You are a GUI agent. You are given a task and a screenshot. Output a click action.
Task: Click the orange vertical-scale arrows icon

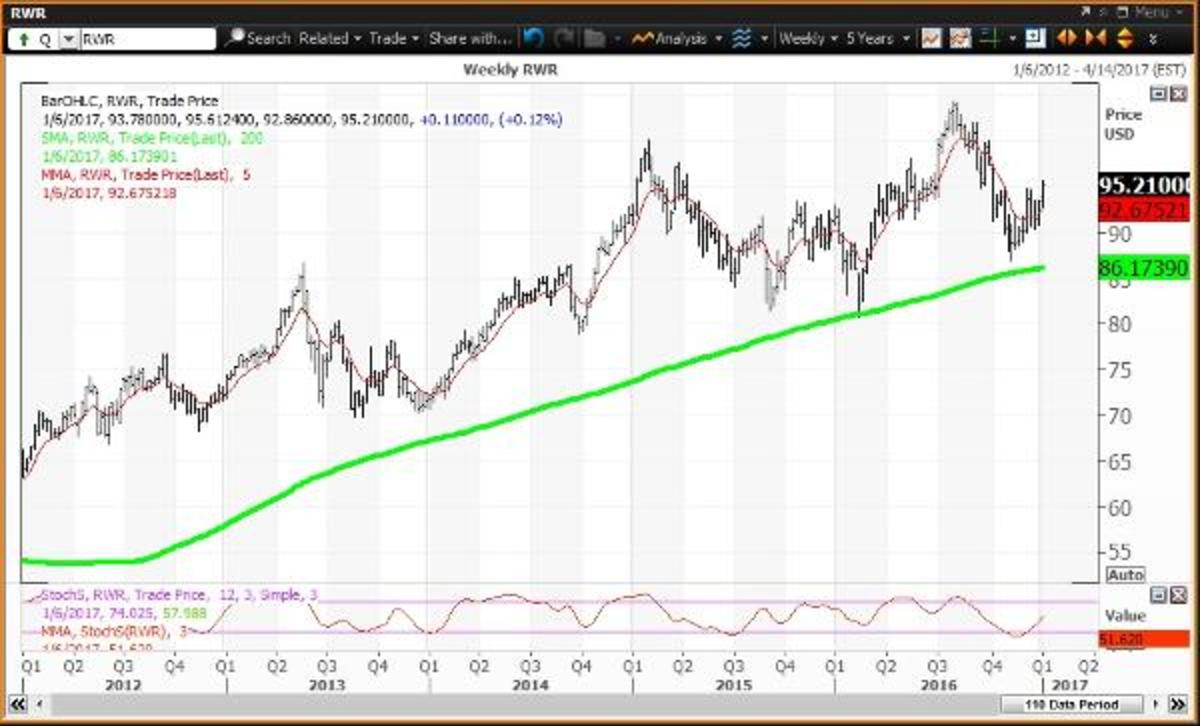[1124, 39]
